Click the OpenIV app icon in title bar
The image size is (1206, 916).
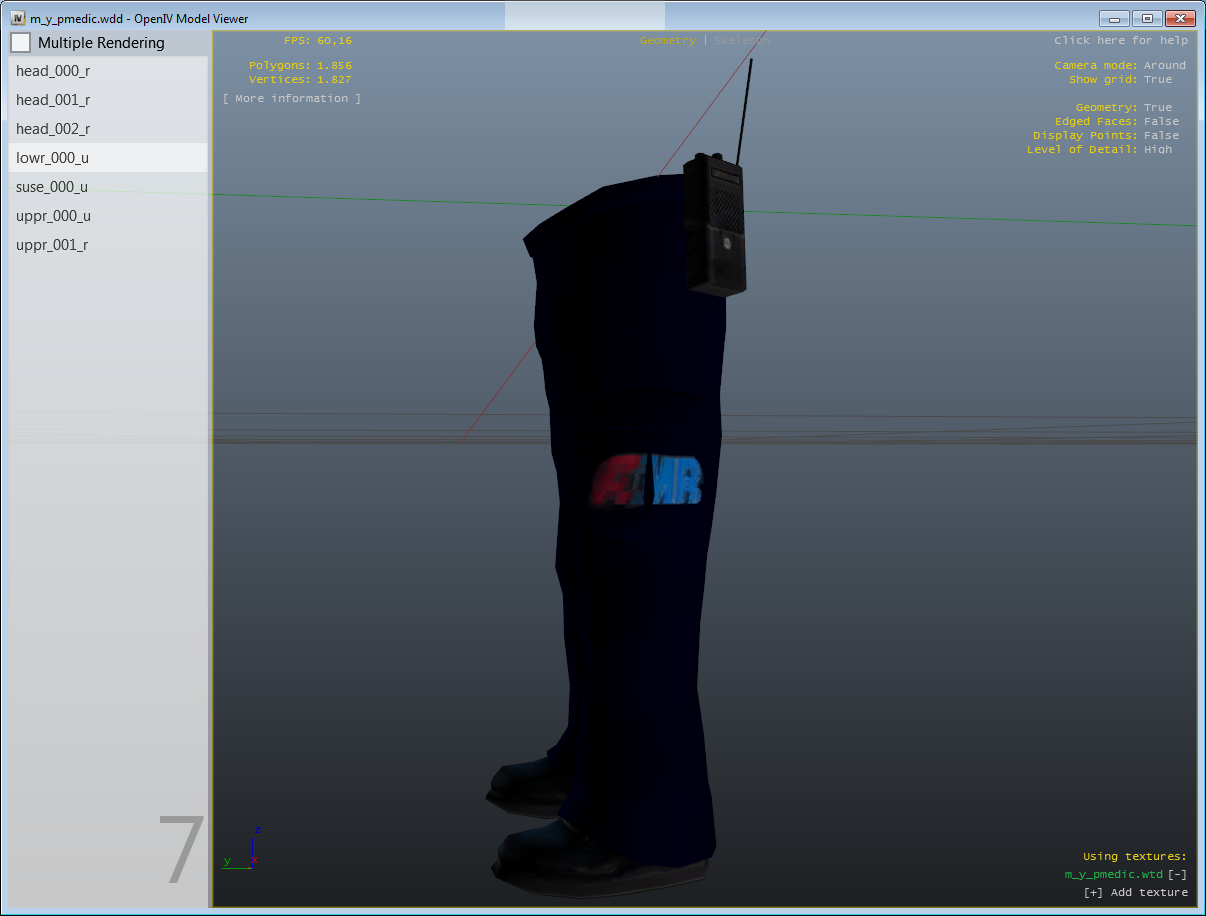(18, 19)
